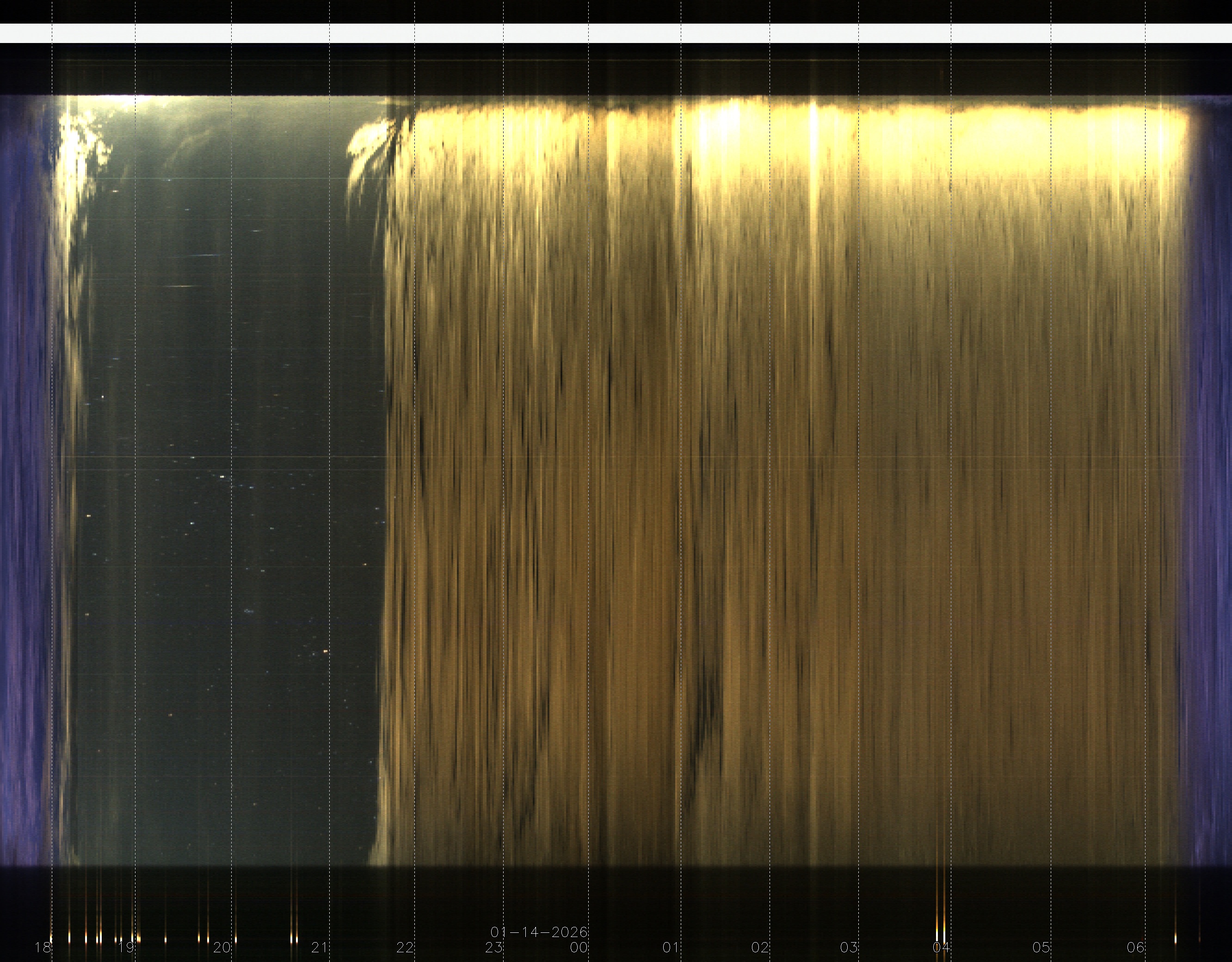Select the 21 hour marker
Image resolution: width=1232 pixels, height=962 pixels.
pos(319,947)
